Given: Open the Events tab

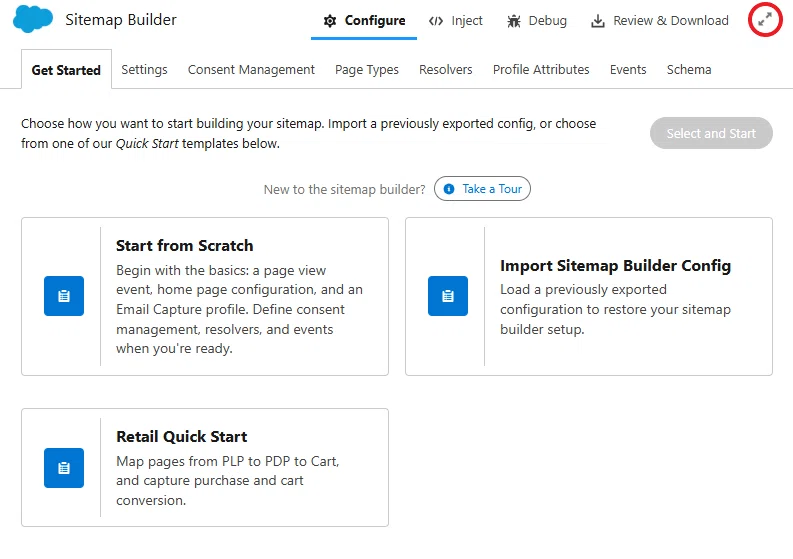Looking at the screenshot, I should pyautogui.click(x=628, y=69).
